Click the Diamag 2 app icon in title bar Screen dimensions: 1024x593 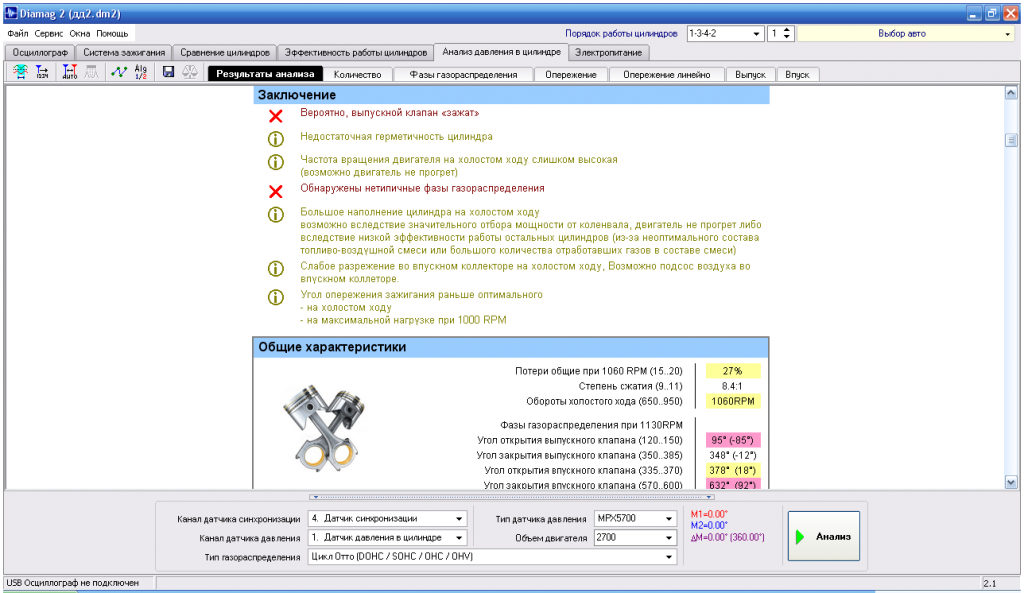click(11, 13)
